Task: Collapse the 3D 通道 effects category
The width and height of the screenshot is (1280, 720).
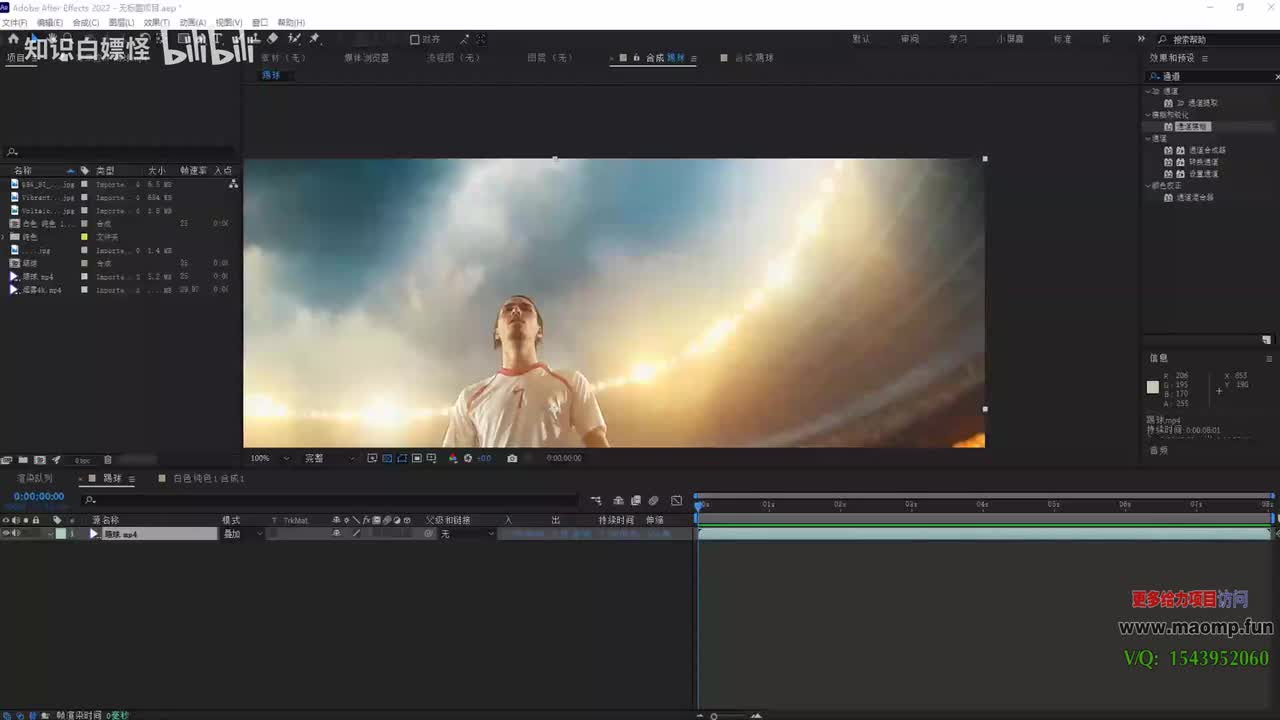Action: [x=1150, y=91]
